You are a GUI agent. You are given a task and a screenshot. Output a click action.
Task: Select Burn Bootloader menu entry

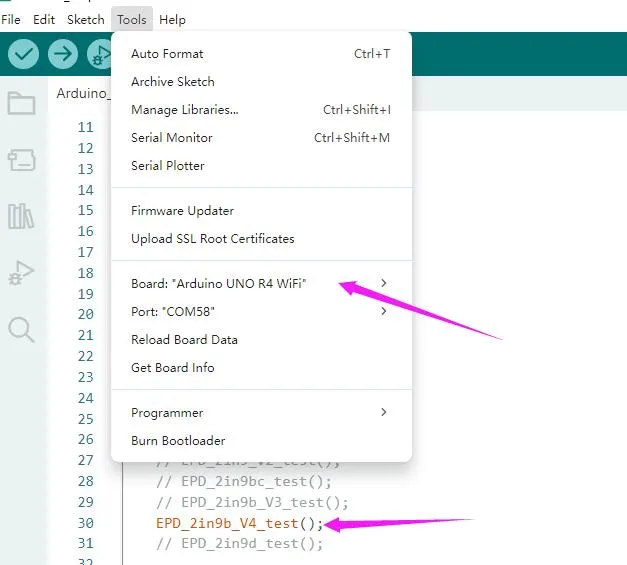(261, 441)
